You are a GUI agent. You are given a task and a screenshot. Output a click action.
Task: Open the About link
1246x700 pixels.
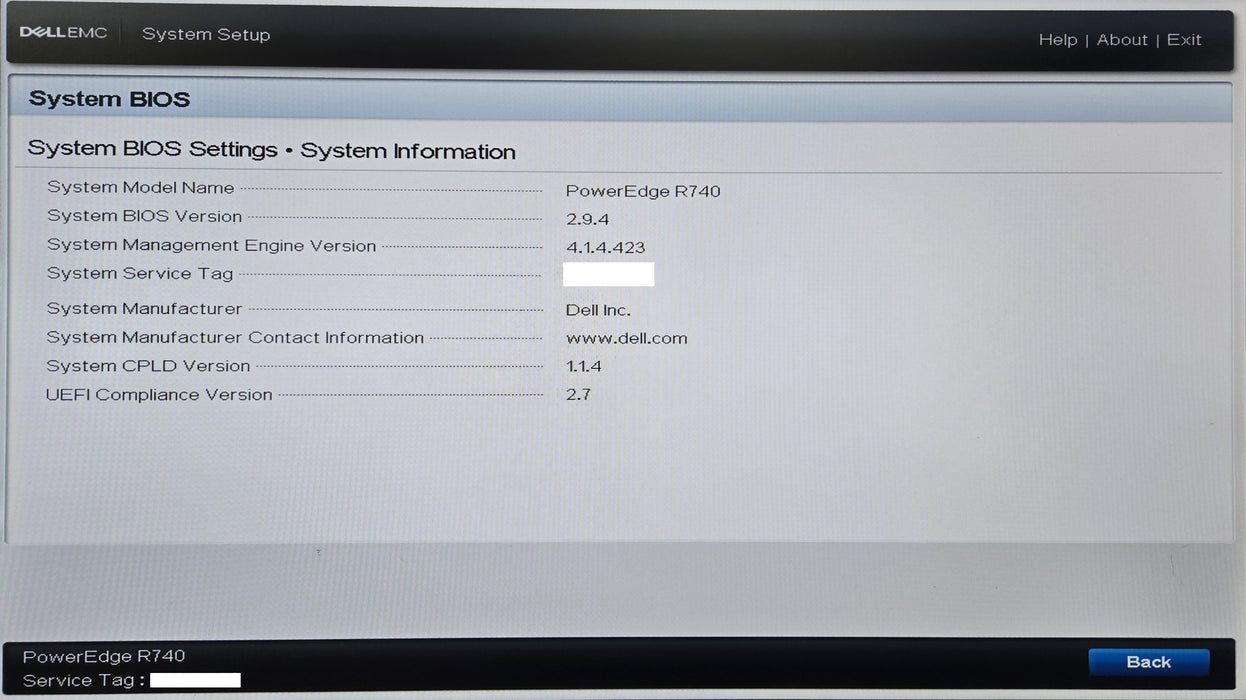[1122, 40]
